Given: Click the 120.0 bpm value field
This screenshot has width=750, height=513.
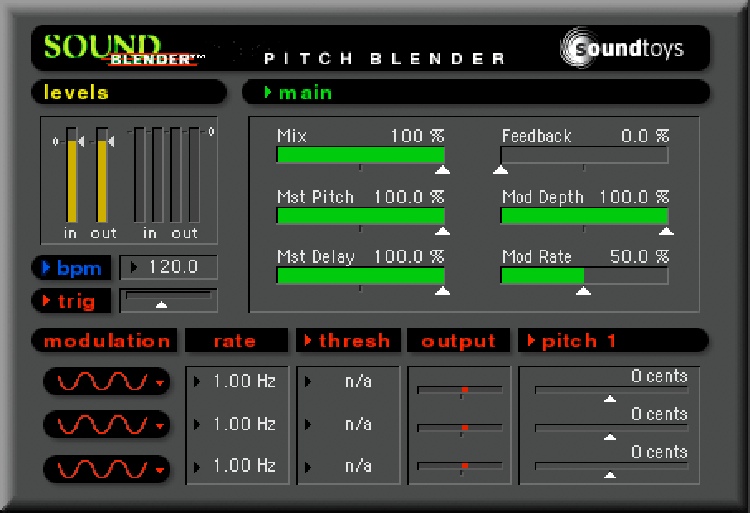Looking at the screenshot, I should click(x=168, y=267).
